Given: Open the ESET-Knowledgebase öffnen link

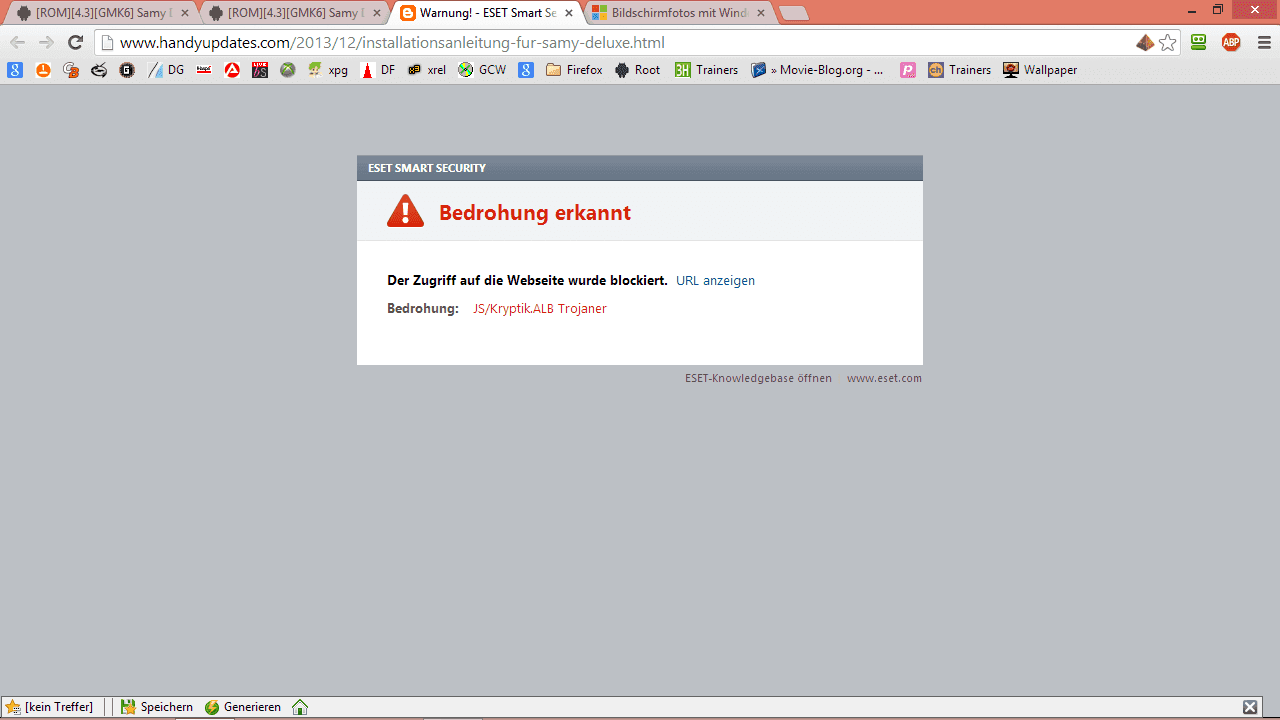Looking at the screenshot, I should (x=758, y=378).
